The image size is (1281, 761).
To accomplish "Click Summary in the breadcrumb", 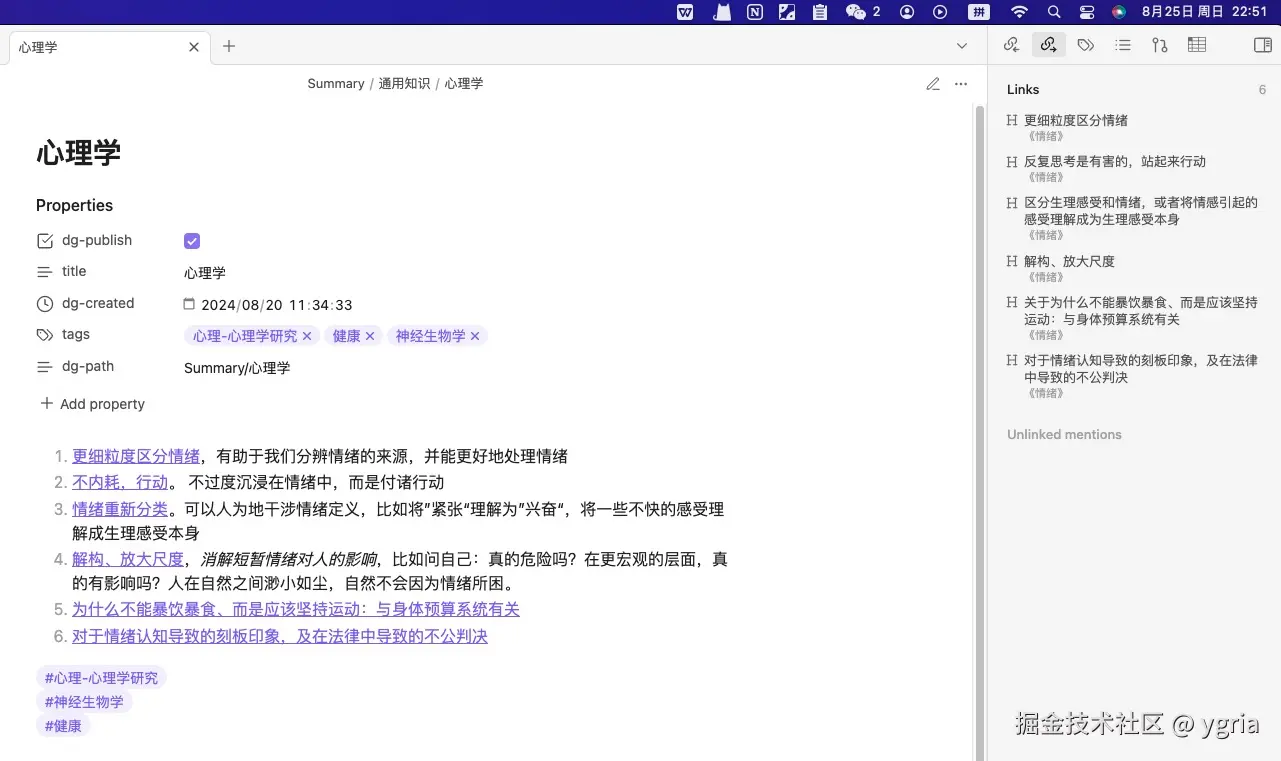I will click(x=336, y=84).
